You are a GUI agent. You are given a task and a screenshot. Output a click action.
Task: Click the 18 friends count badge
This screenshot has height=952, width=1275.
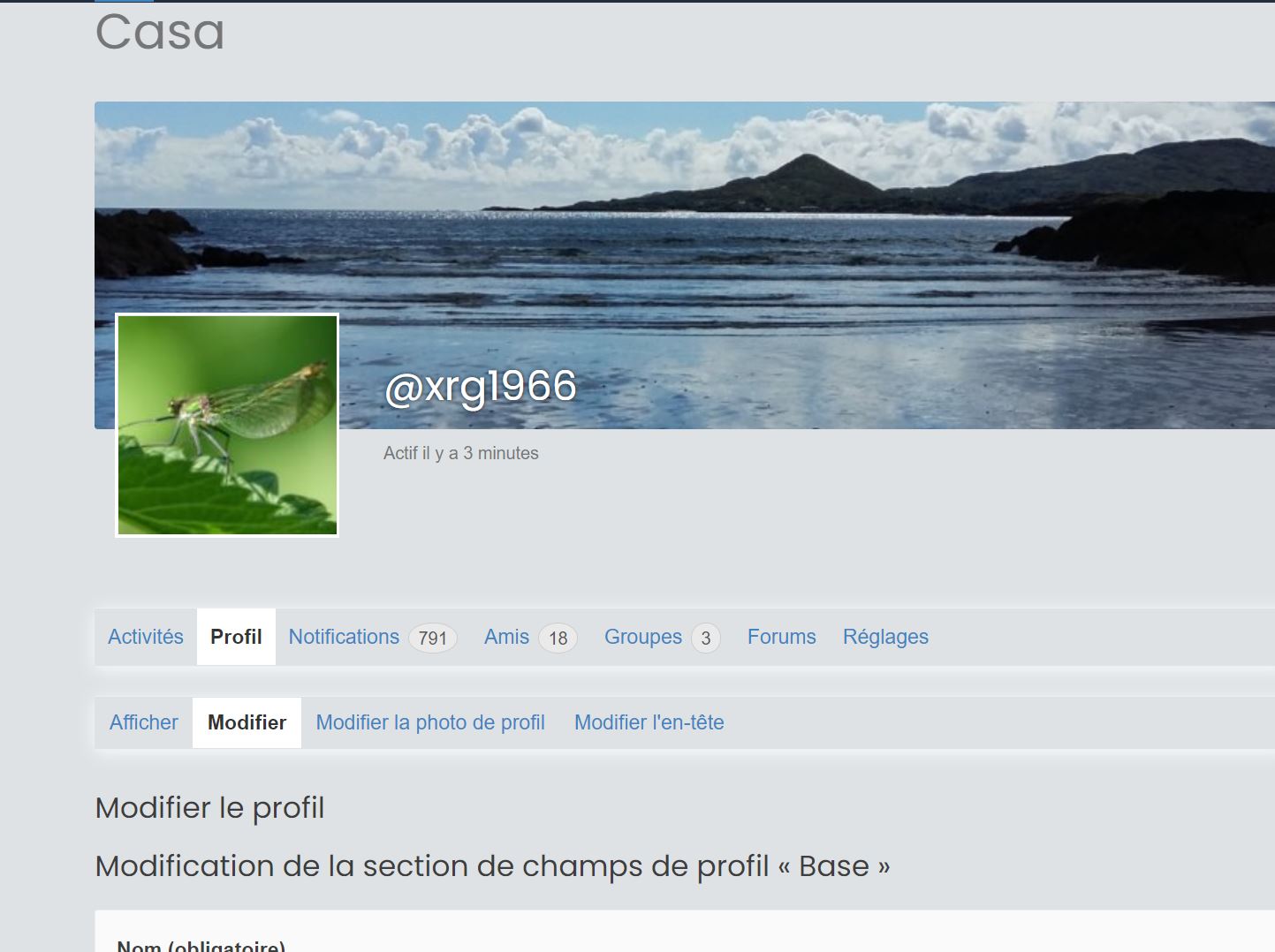tap(558, 638)
